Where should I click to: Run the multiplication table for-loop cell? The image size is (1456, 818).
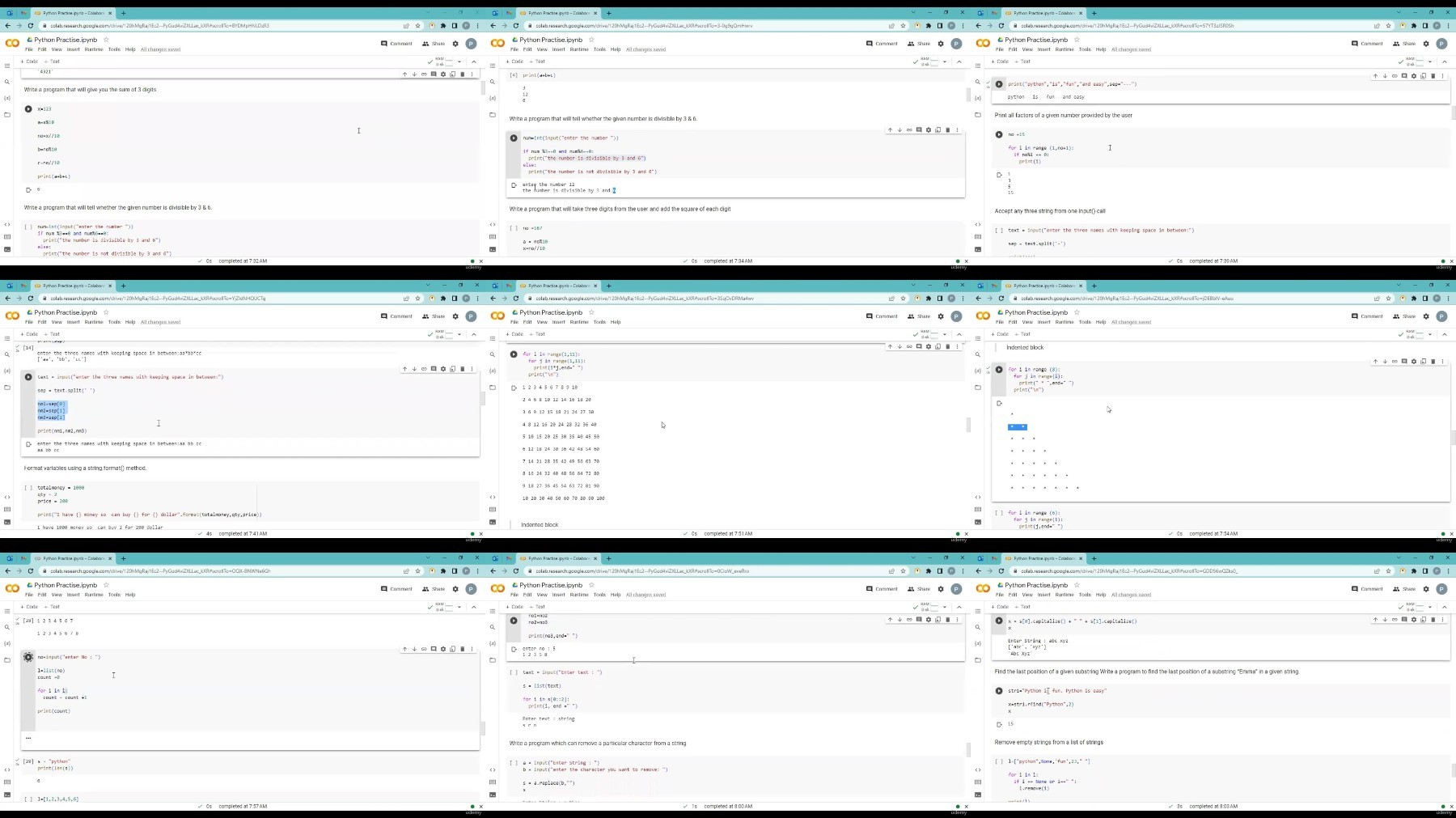[x=514, y=354]
